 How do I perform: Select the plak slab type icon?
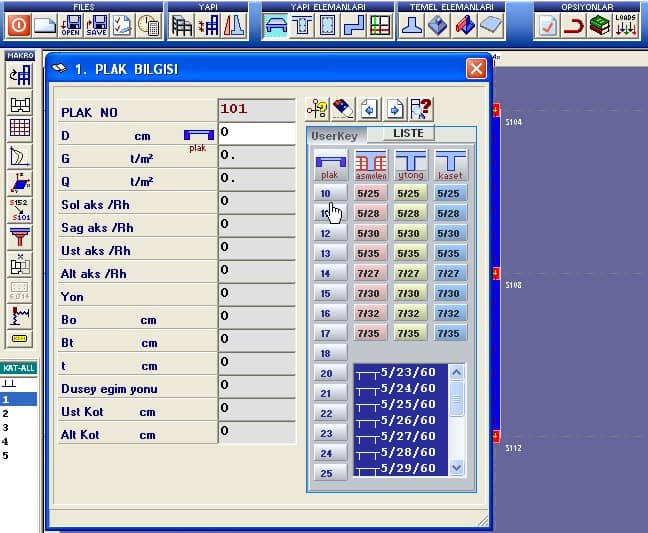coord(330,164)
